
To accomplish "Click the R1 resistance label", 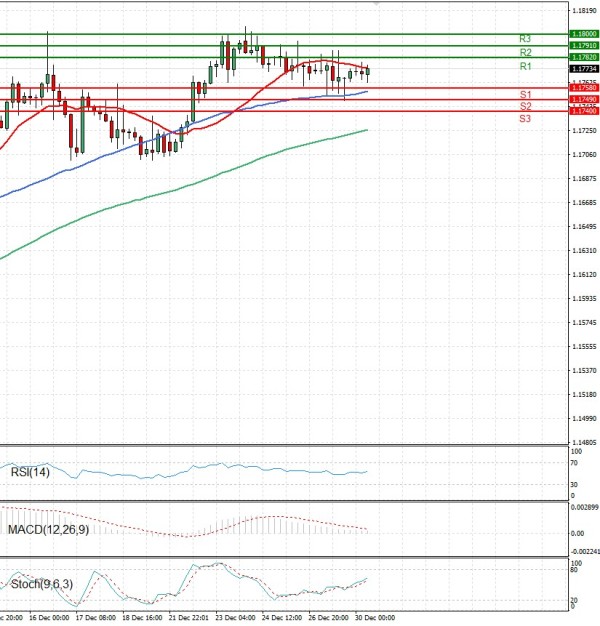I will [524, 66].
